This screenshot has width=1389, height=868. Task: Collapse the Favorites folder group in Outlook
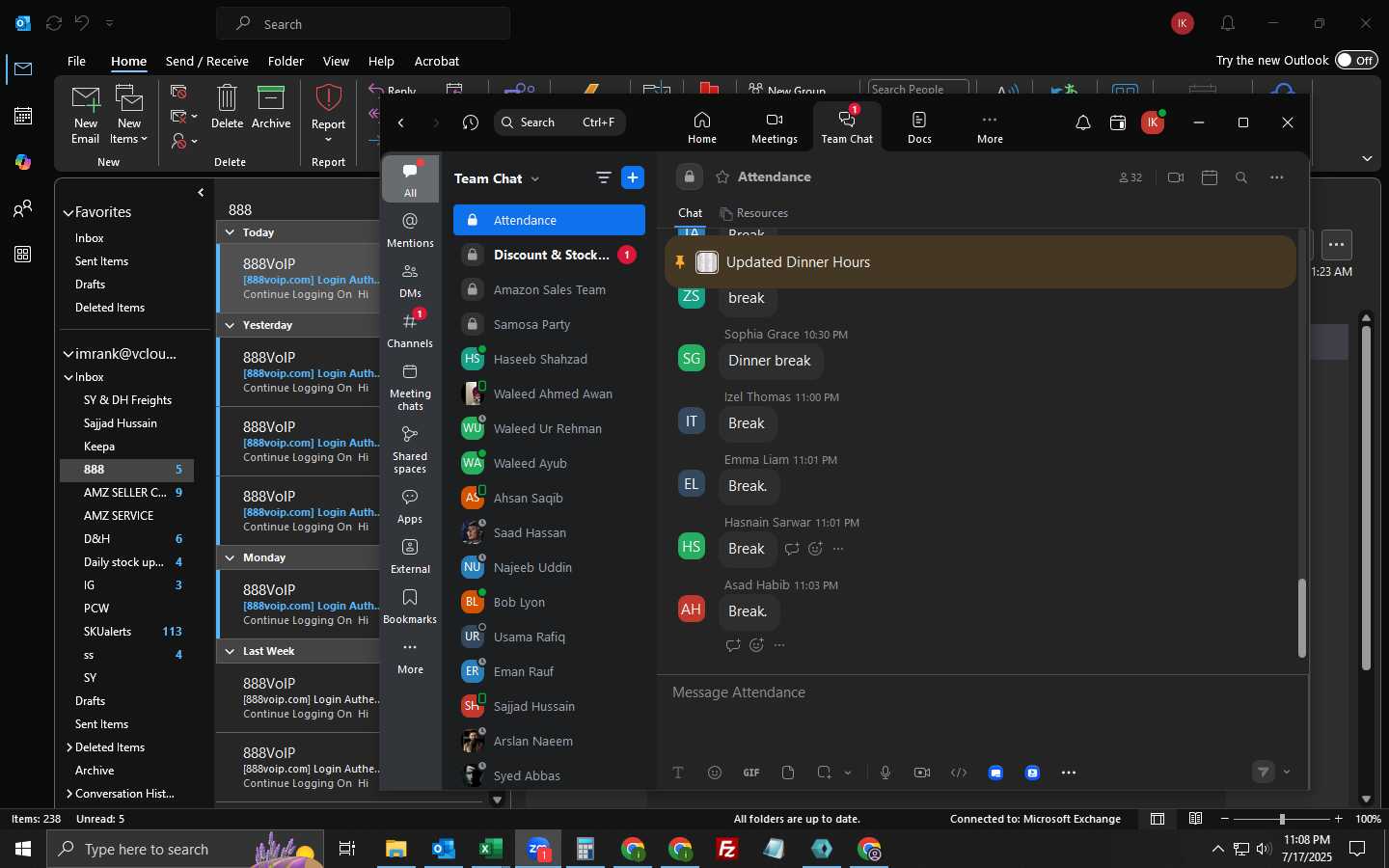tap(68, 212)
